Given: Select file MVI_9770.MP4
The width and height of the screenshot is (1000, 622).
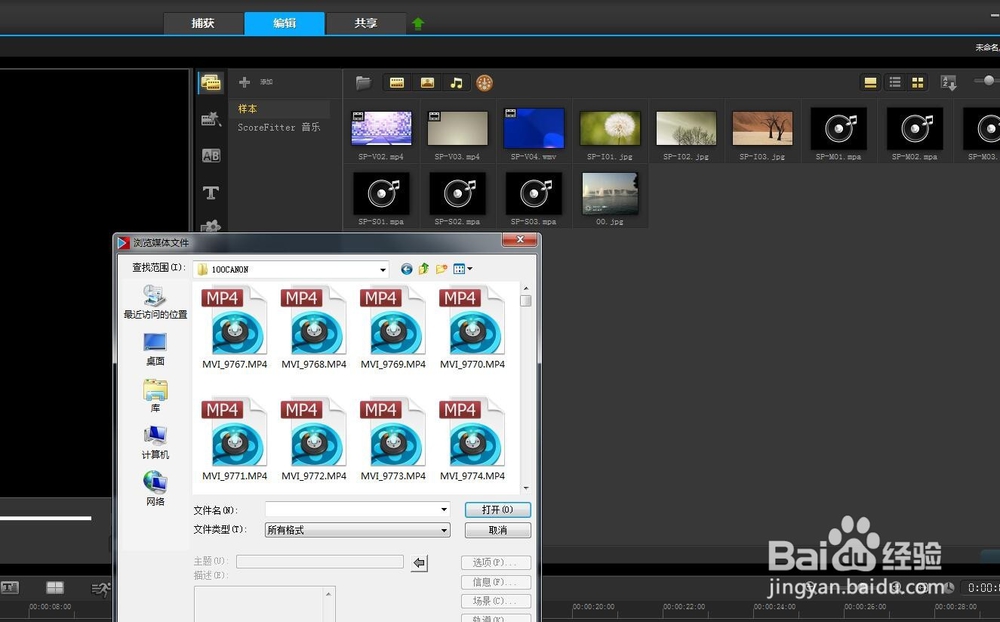Looking at the screenshot, I should (472, 328).
